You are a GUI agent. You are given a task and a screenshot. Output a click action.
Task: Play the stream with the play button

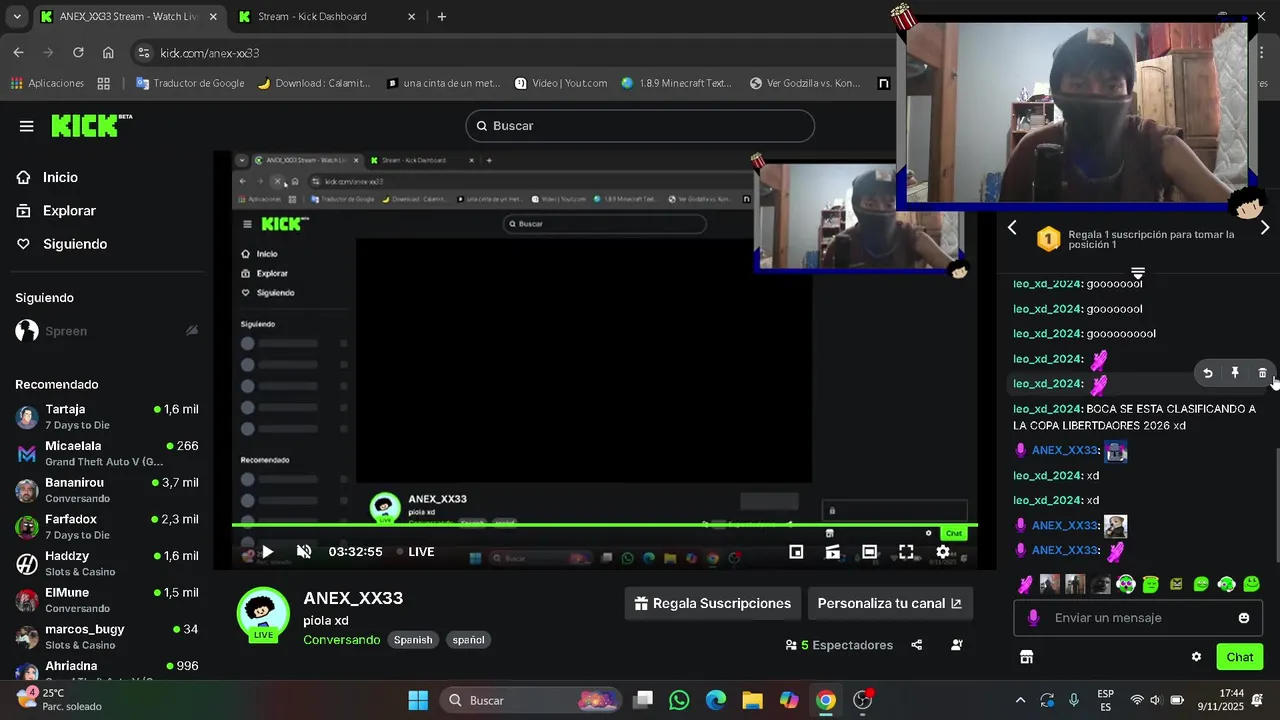[267, 552]
